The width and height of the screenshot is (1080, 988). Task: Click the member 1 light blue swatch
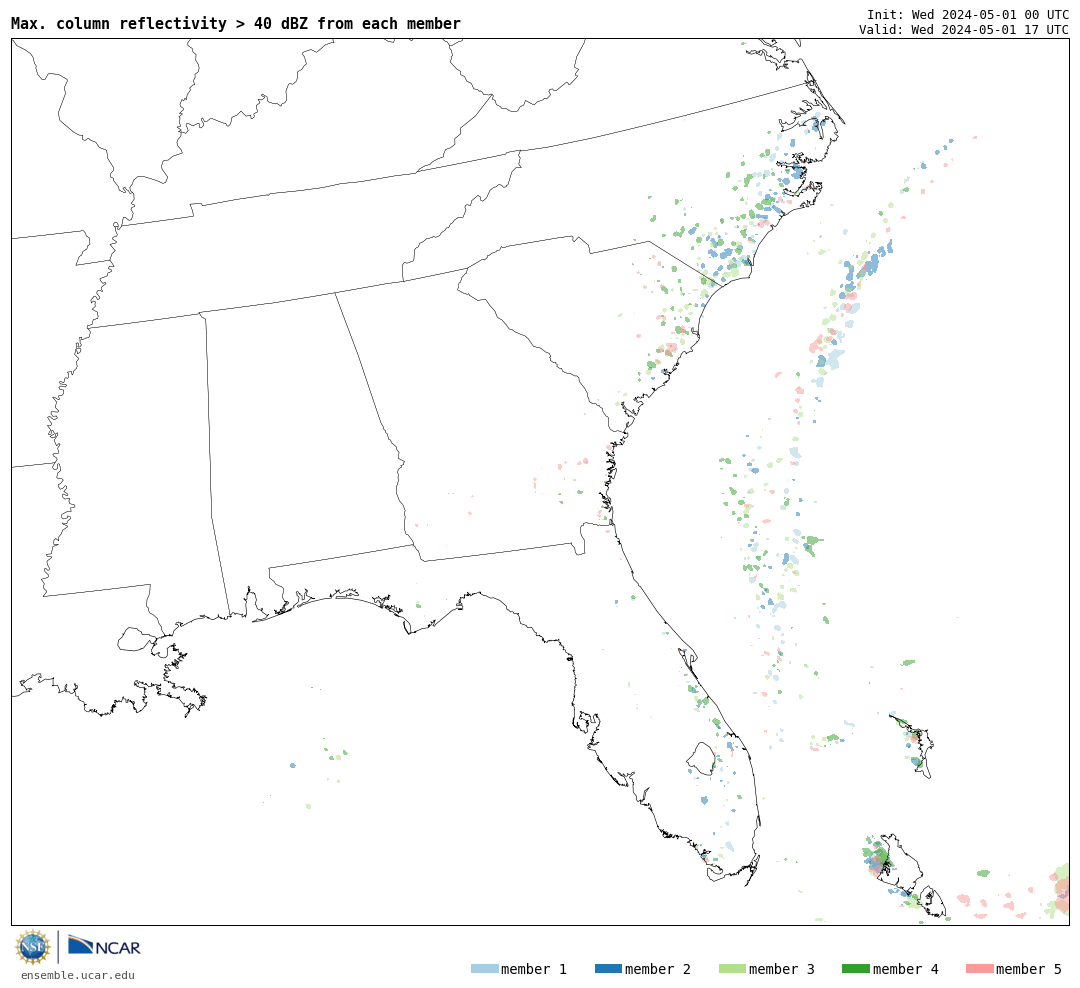click(484, 968)
